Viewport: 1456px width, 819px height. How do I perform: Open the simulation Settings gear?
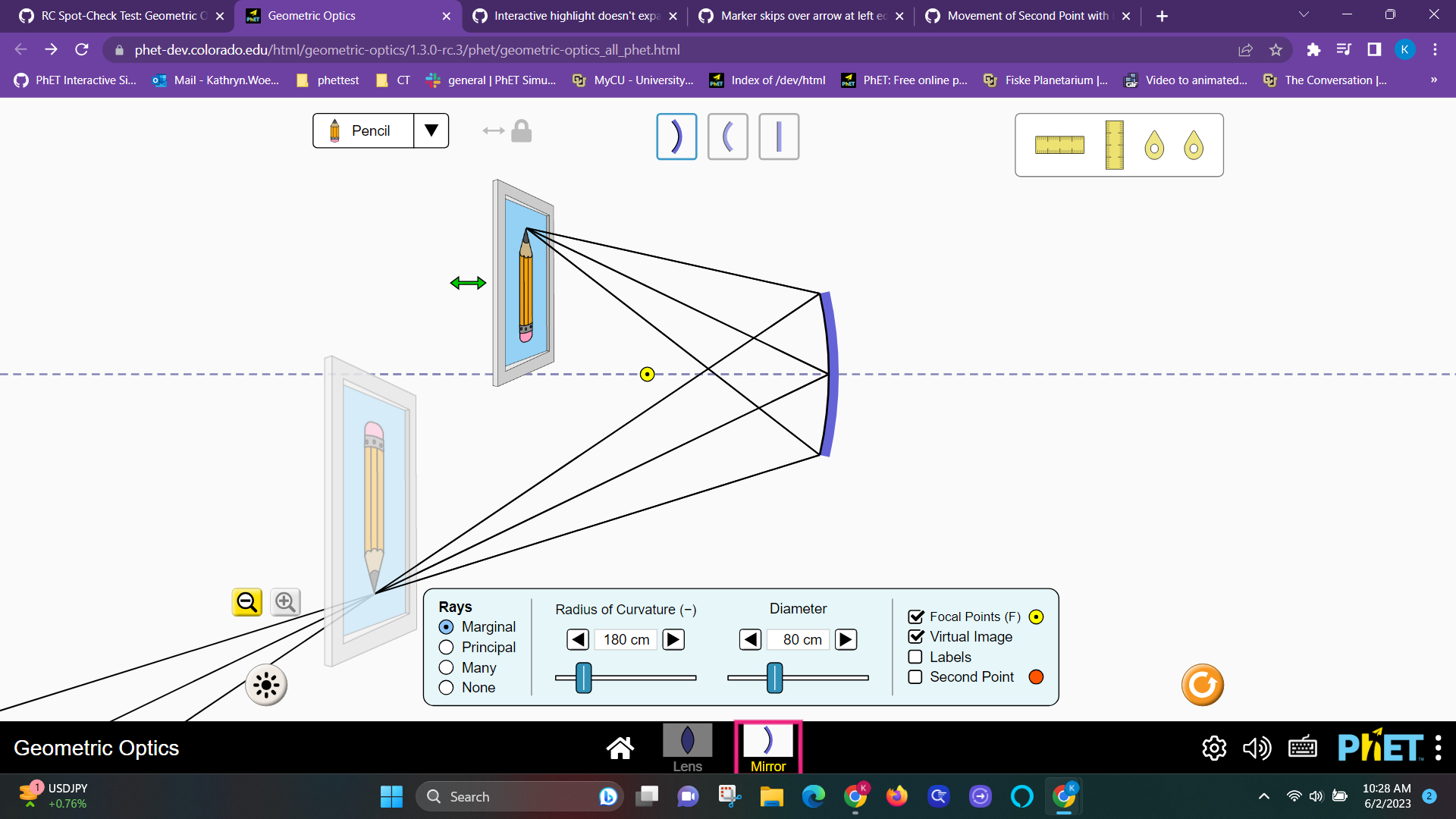1214,748
